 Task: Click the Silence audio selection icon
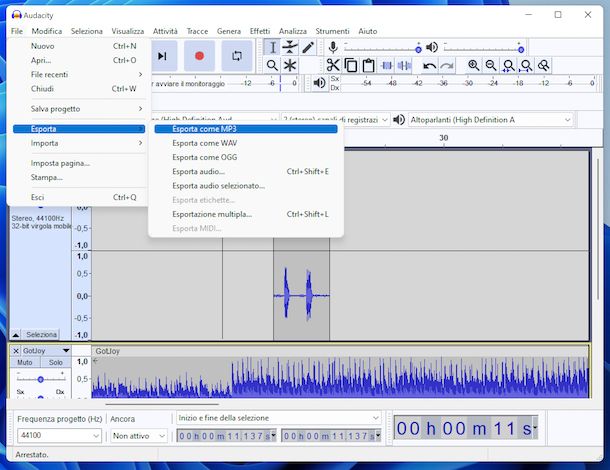click(404, 65)
